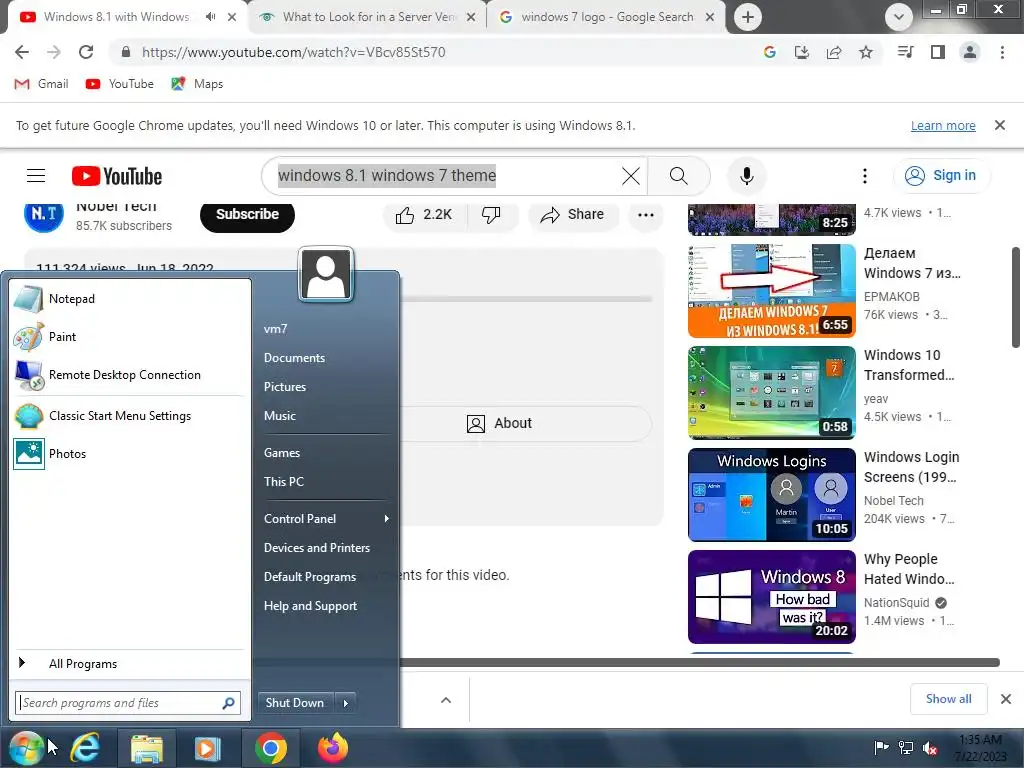Open the Chrome customize three-dot menu
Viewport: 1024px width, 768px height.
pos(1002,52)
